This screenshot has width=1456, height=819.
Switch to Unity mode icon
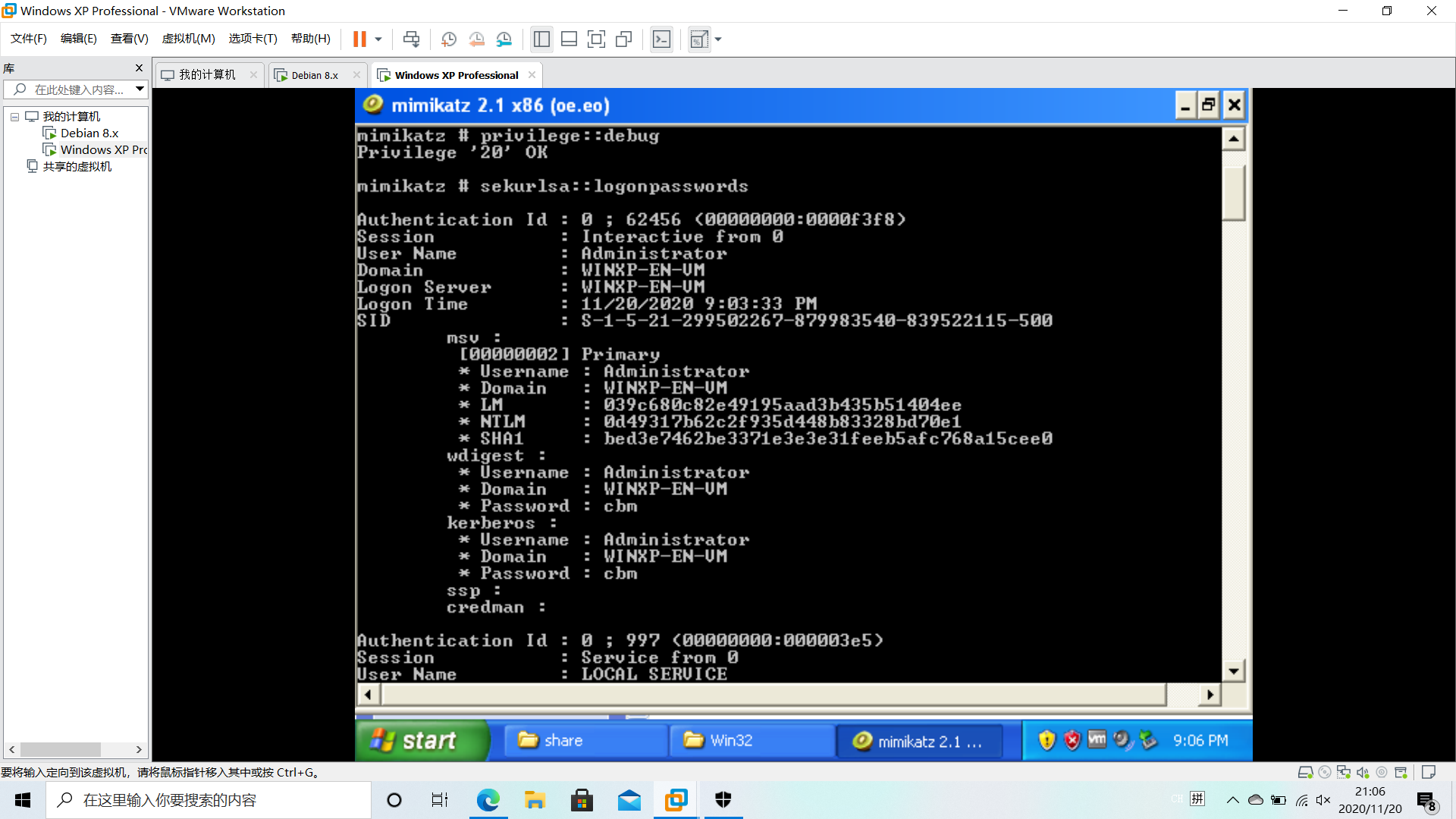tap(624, 39)
